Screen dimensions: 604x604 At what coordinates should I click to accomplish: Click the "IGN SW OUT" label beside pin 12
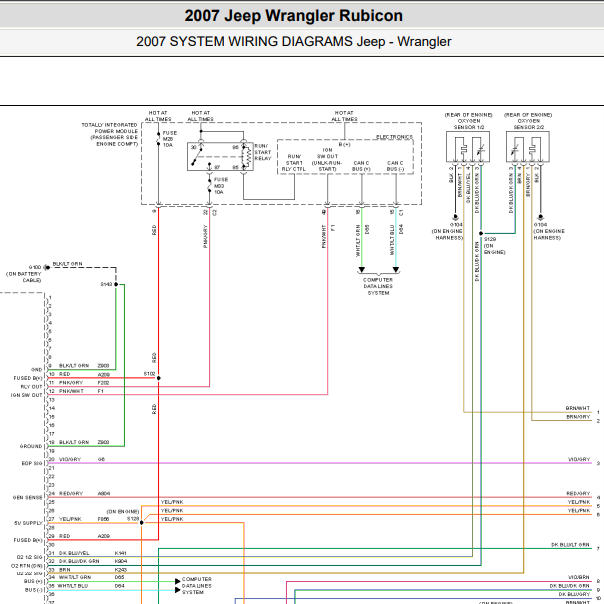[27, 395]
